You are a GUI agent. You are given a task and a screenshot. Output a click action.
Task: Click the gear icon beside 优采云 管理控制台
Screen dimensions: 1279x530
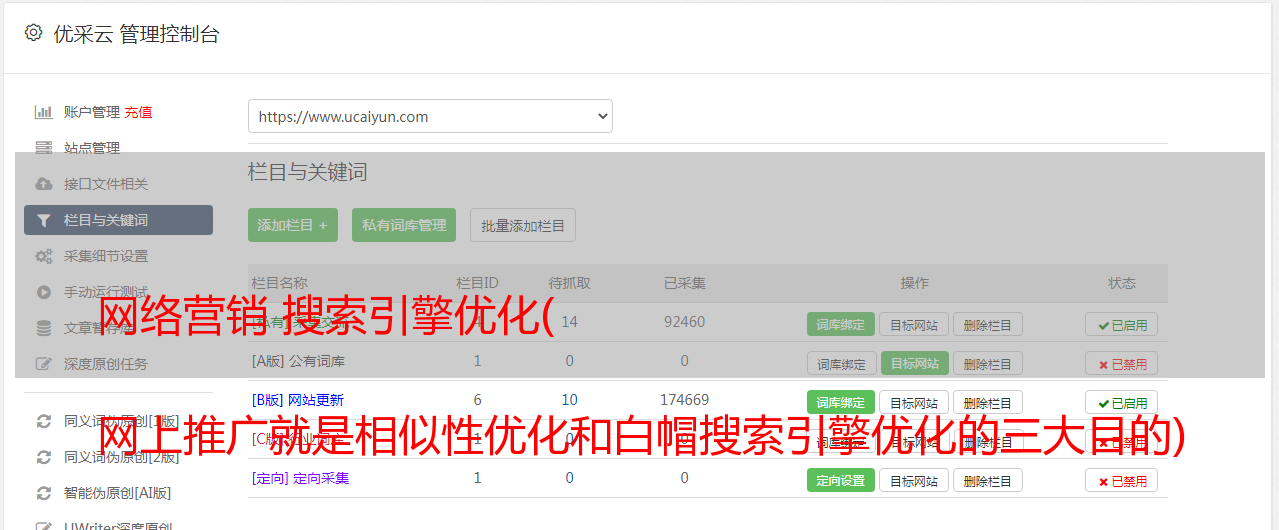33,33
